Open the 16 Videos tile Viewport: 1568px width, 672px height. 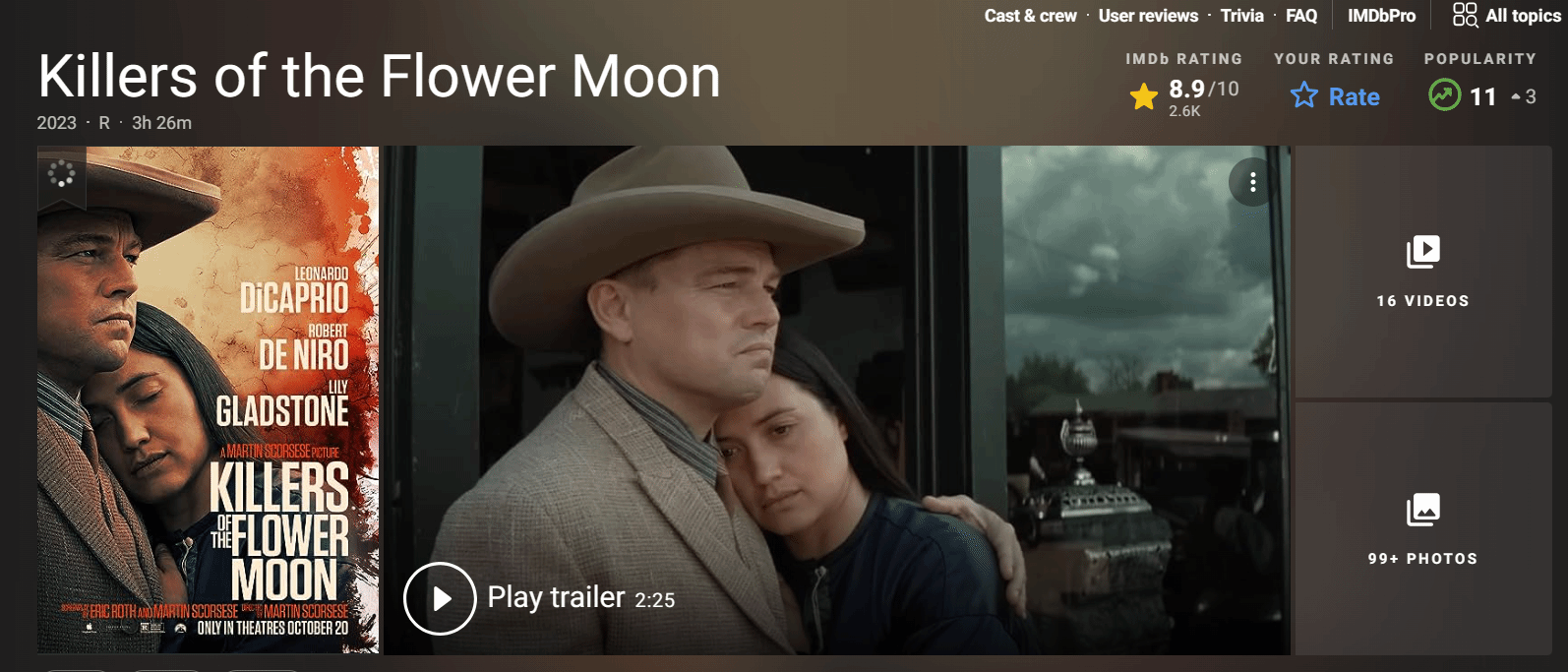pos(1422,272)
